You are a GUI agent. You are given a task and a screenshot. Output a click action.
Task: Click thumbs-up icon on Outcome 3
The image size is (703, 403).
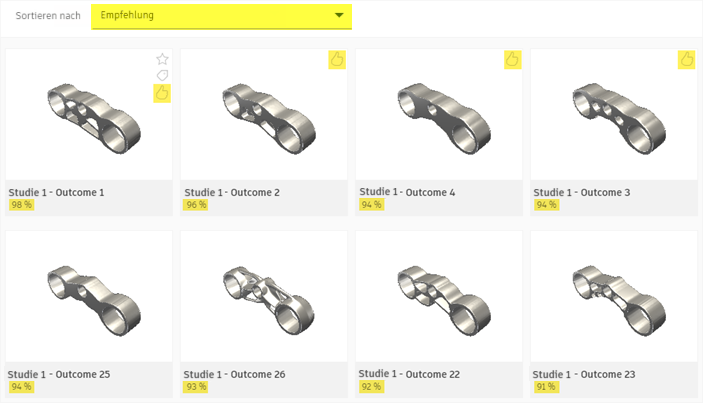(687, 60)
